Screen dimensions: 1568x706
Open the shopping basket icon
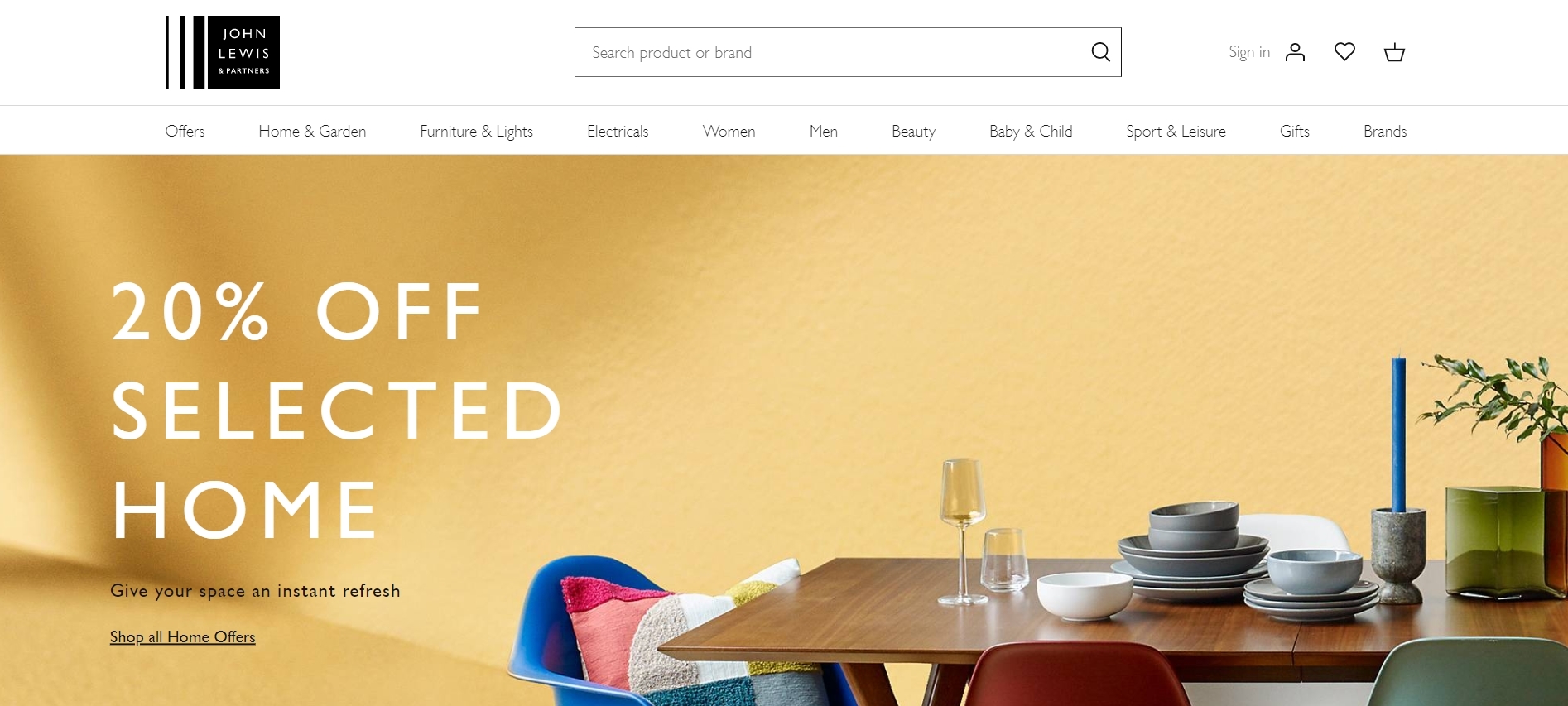1394,52
